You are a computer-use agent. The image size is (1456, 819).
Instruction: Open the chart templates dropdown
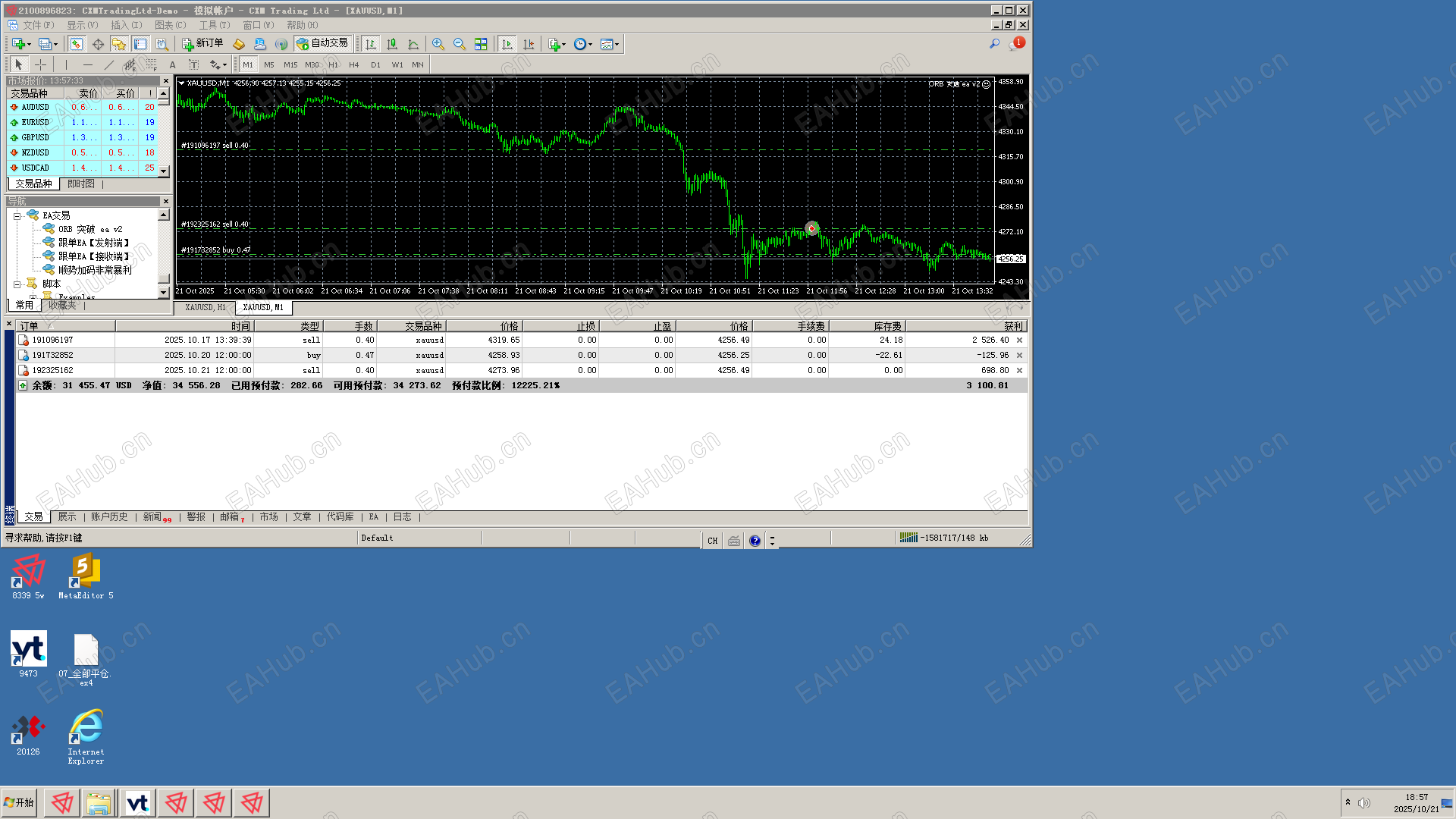coord(610,44)
